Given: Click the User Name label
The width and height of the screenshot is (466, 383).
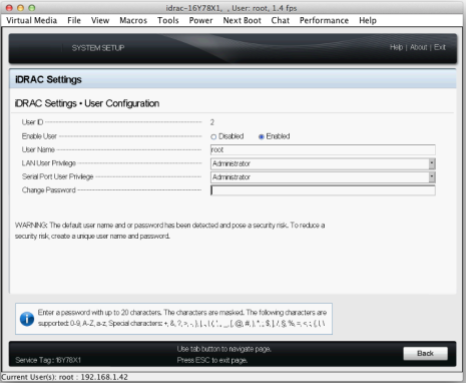Looking at the screenshot, I should [38, 149].
